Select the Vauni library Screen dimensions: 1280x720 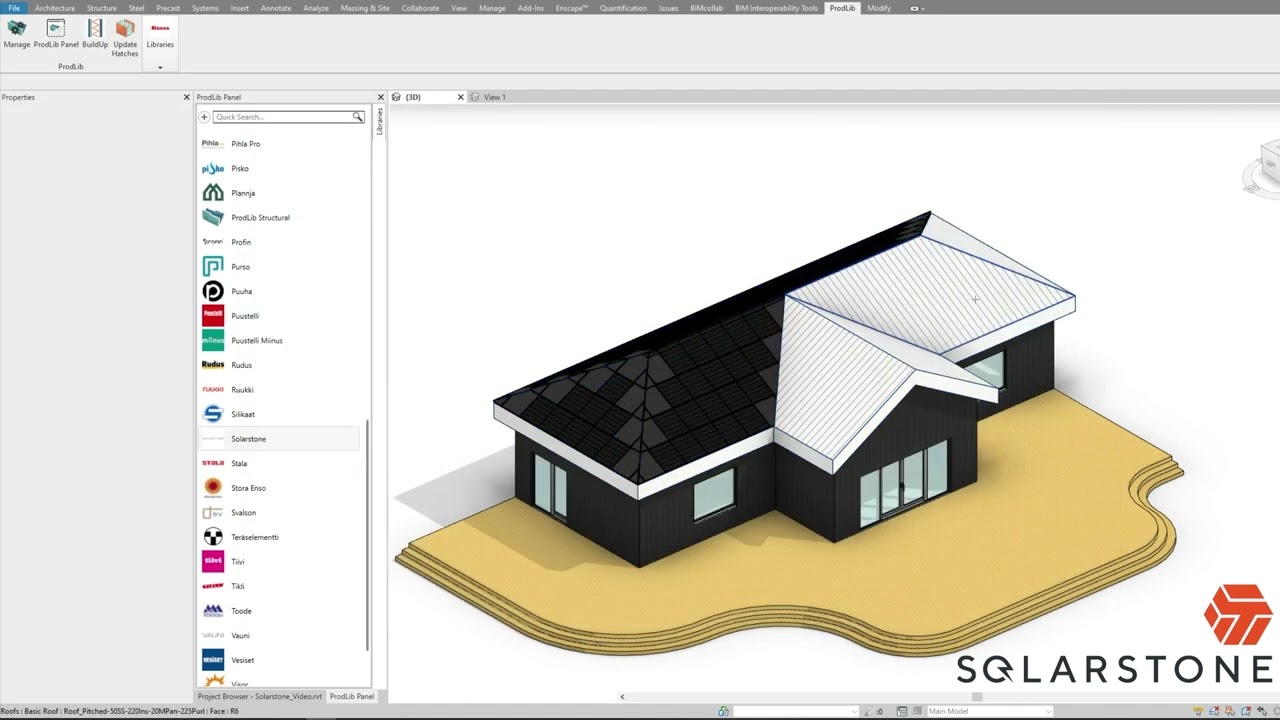(x=279, y=635)
